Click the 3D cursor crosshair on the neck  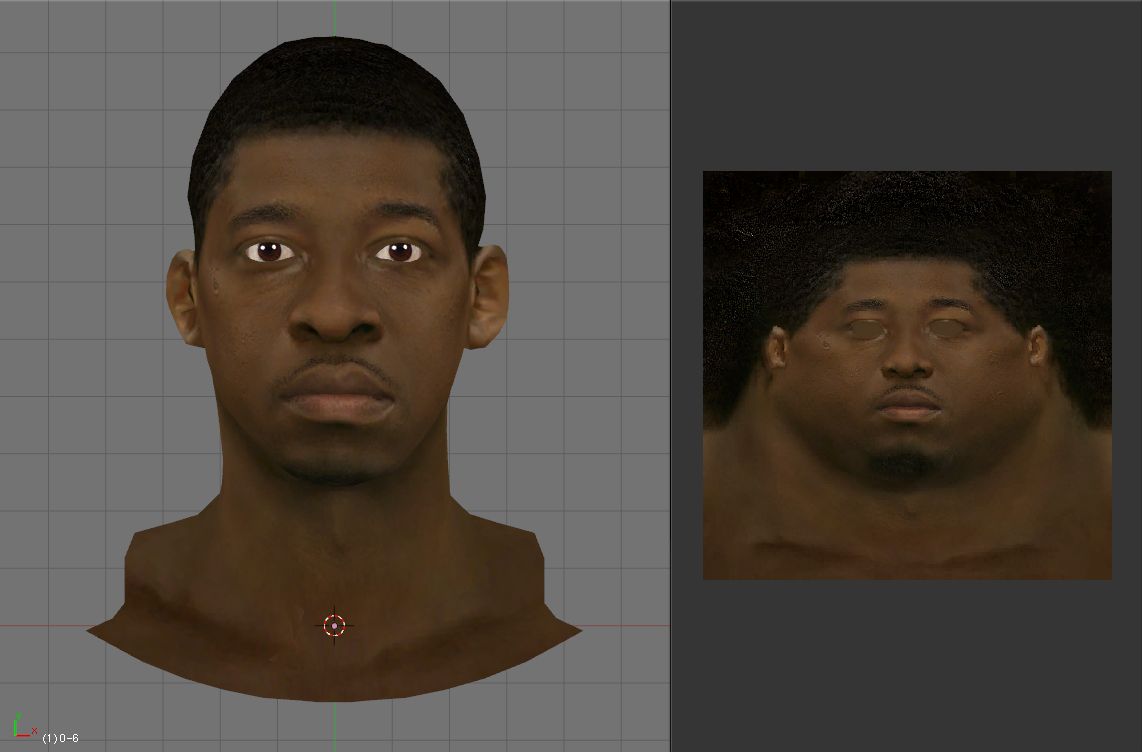coord(334,625)
